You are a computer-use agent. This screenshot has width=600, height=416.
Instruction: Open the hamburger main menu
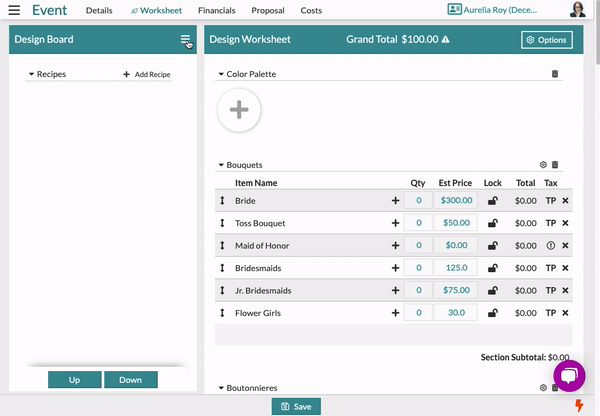pyautogui.click(x=14, y=10)
